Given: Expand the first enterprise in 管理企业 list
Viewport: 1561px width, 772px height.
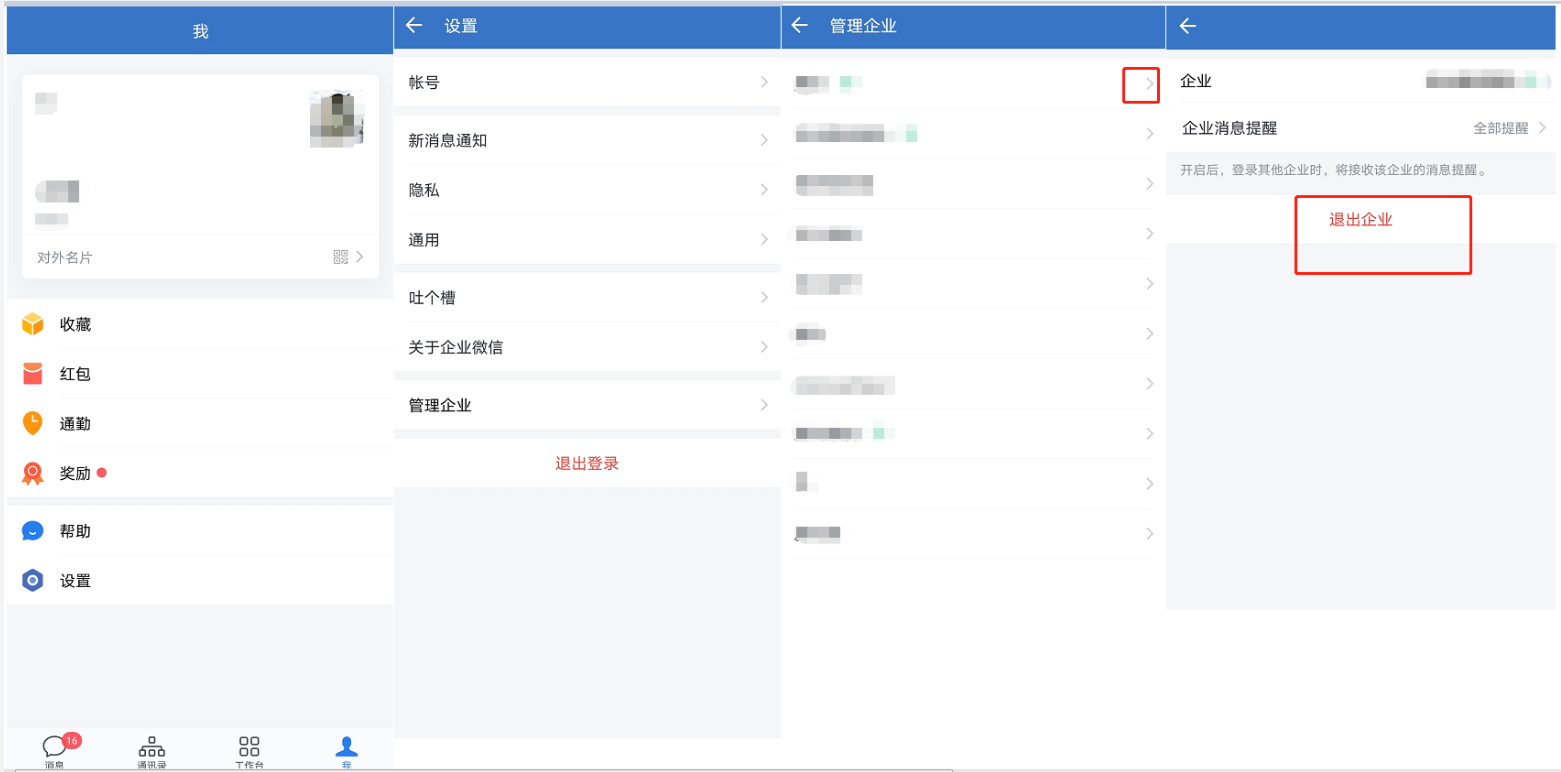Looking at the screenshot, I should 1140,85.
